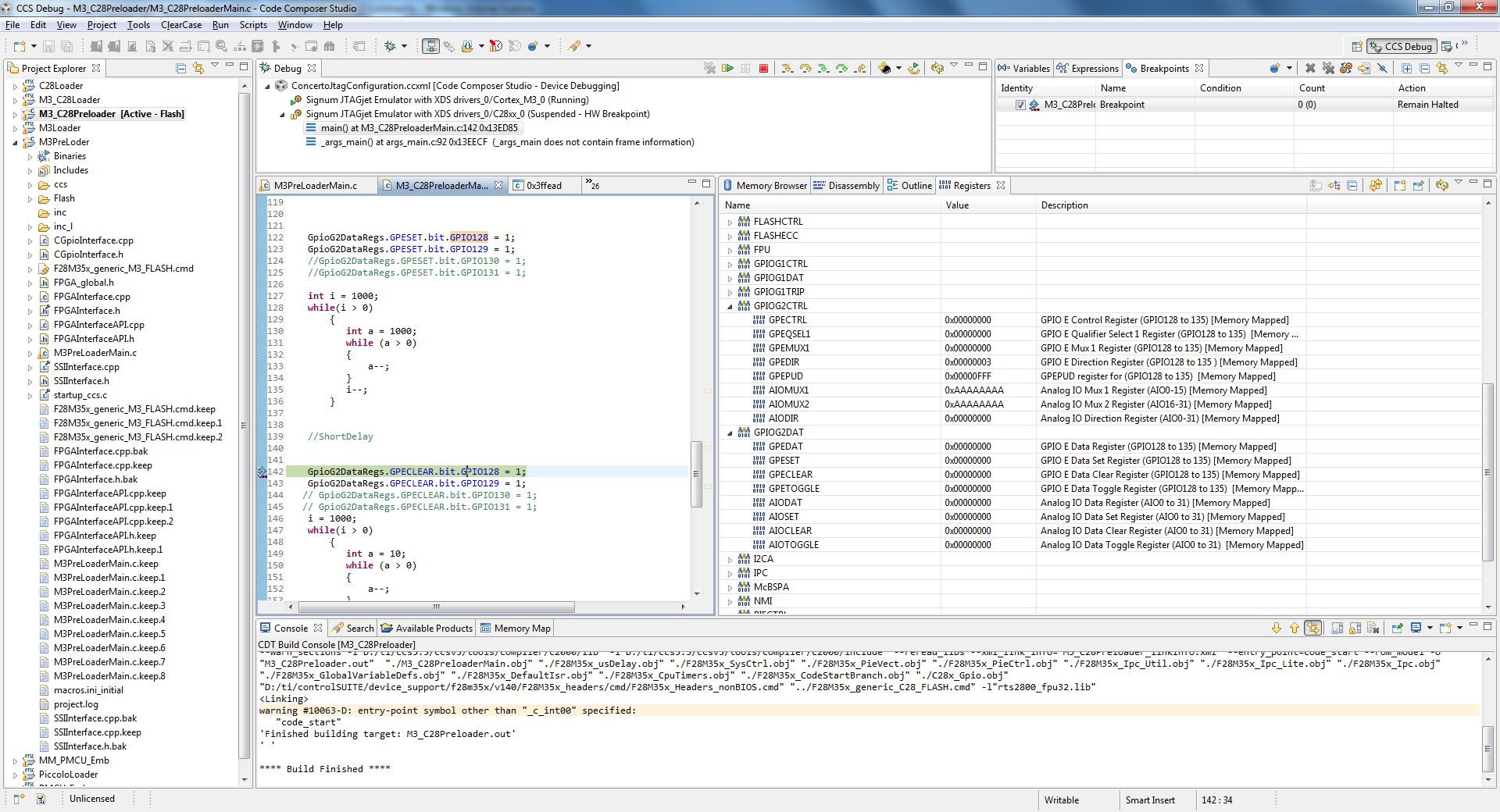This screenshot has width=1500, height=812.
Task: Collapse all in Project Explorer
Action: point(181,69)
